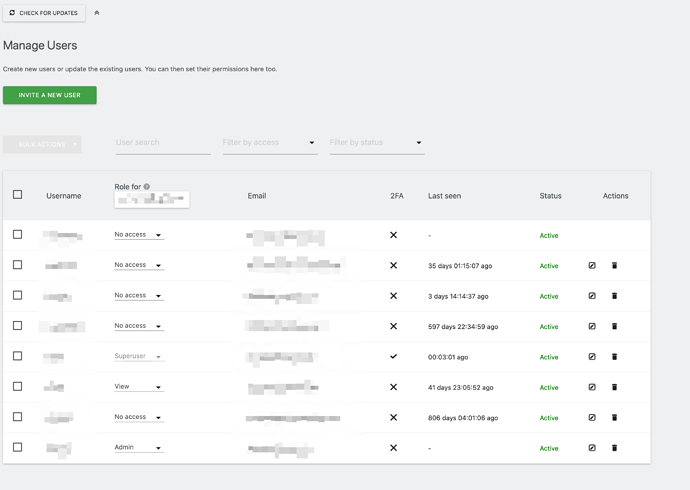This screenshot has width=690, height=490.
Task: Check the box for the user with no last seen and No access
Action: click(18, 234)
